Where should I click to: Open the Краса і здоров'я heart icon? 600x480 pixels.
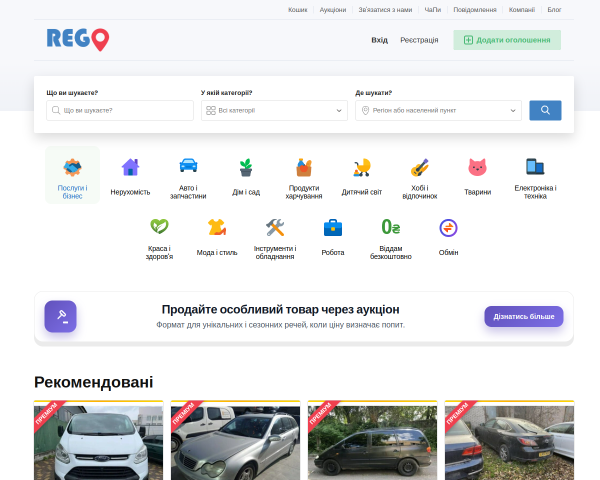tap(159, 226)
